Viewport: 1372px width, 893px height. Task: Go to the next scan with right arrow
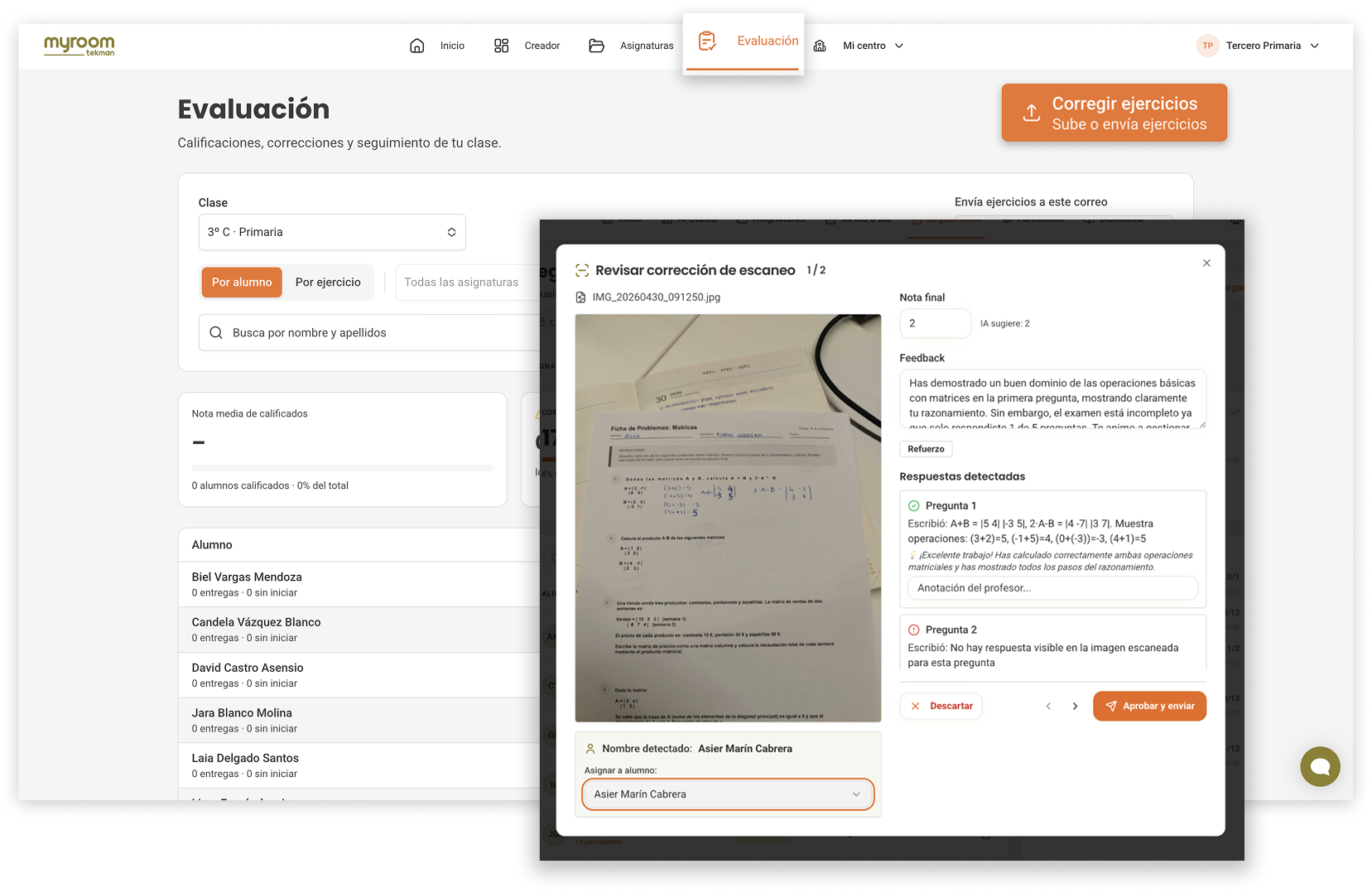coord(1075,706)
